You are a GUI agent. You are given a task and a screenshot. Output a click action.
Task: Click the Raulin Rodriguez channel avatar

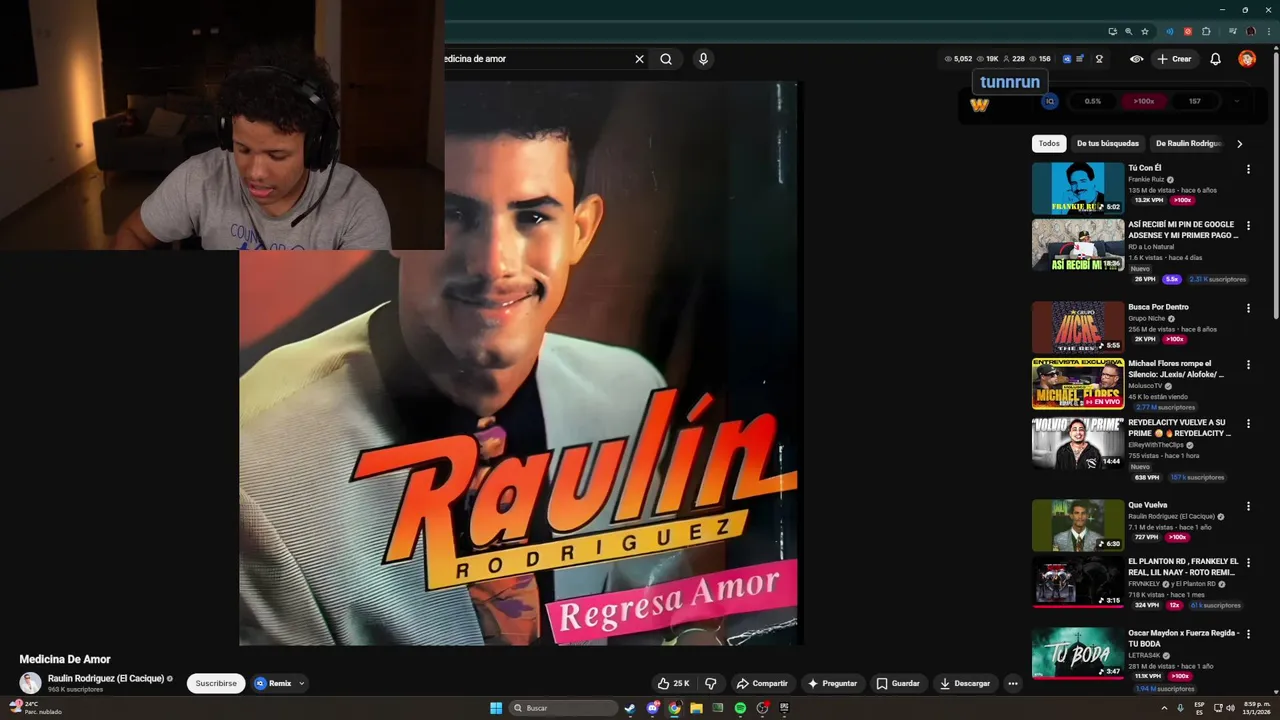(x=30, y=682)
